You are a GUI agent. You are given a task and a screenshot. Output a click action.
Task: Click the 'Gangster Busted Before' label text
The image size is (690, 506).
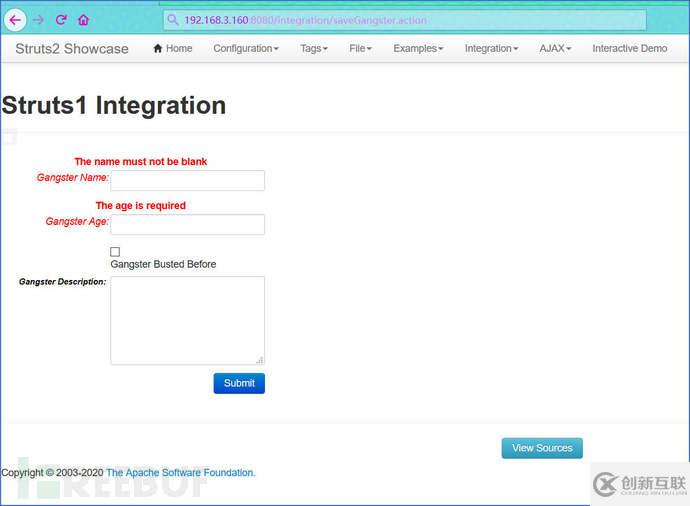coord(163,264)
